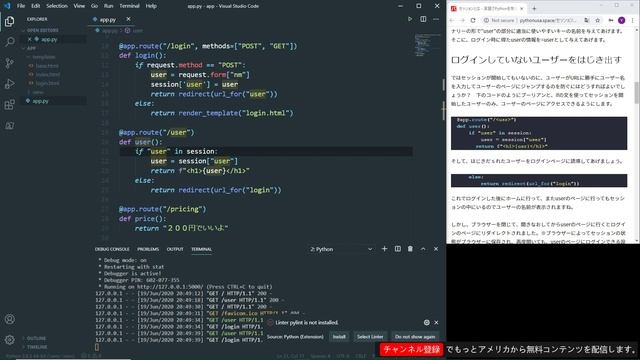The width and height of the screenshot is (640, 360).
Task: Click the Select Linter button
Action: click(370, 337)
